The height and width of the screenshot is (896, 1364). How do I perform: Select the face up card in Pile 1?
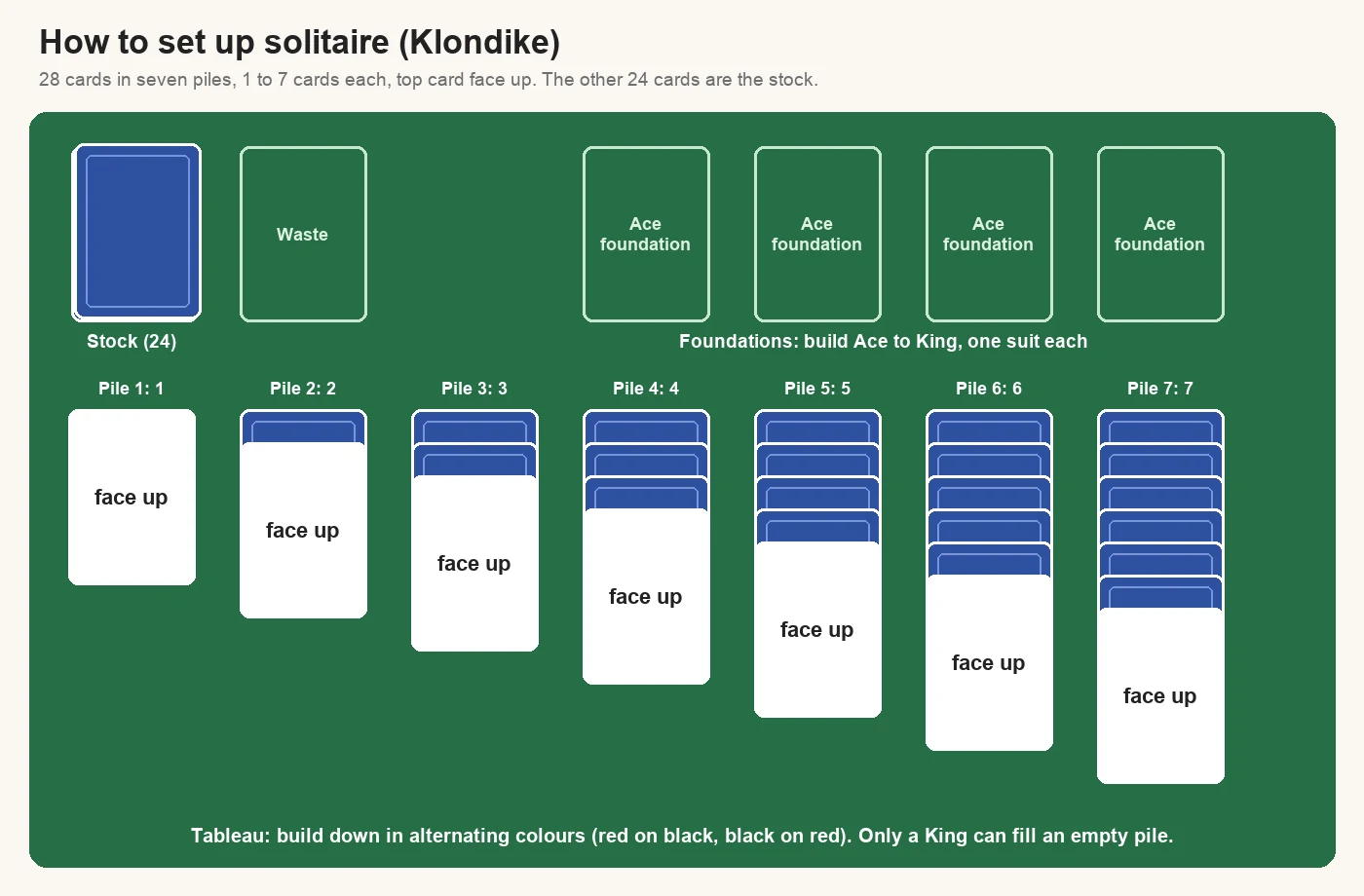click(x=132, y=497)
